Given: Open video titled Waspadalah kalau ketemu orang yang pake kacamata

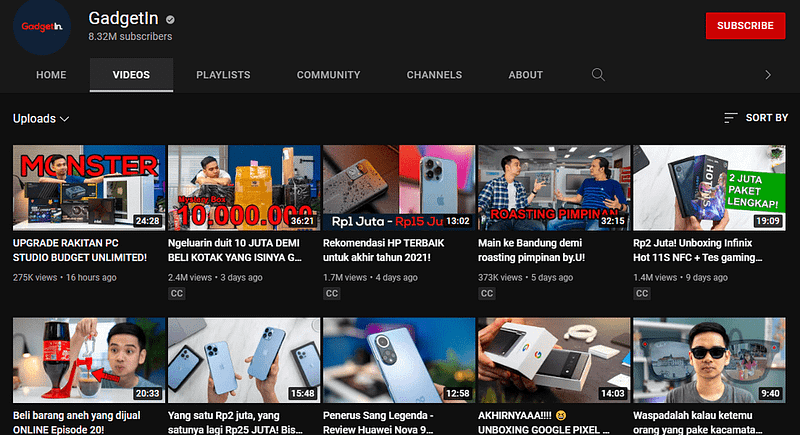Looking at the screenshot, I should pyautogui.click(x=698, y=422).
